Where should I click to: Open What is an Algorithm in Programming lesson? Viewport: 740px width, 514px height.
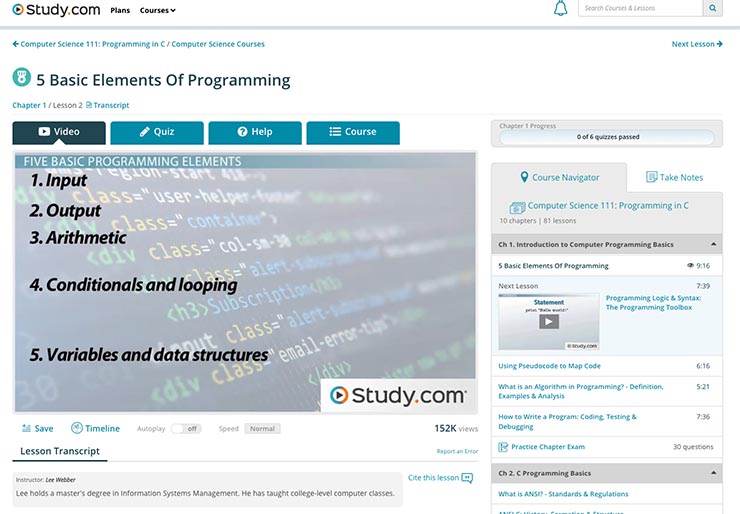point(580,391)
